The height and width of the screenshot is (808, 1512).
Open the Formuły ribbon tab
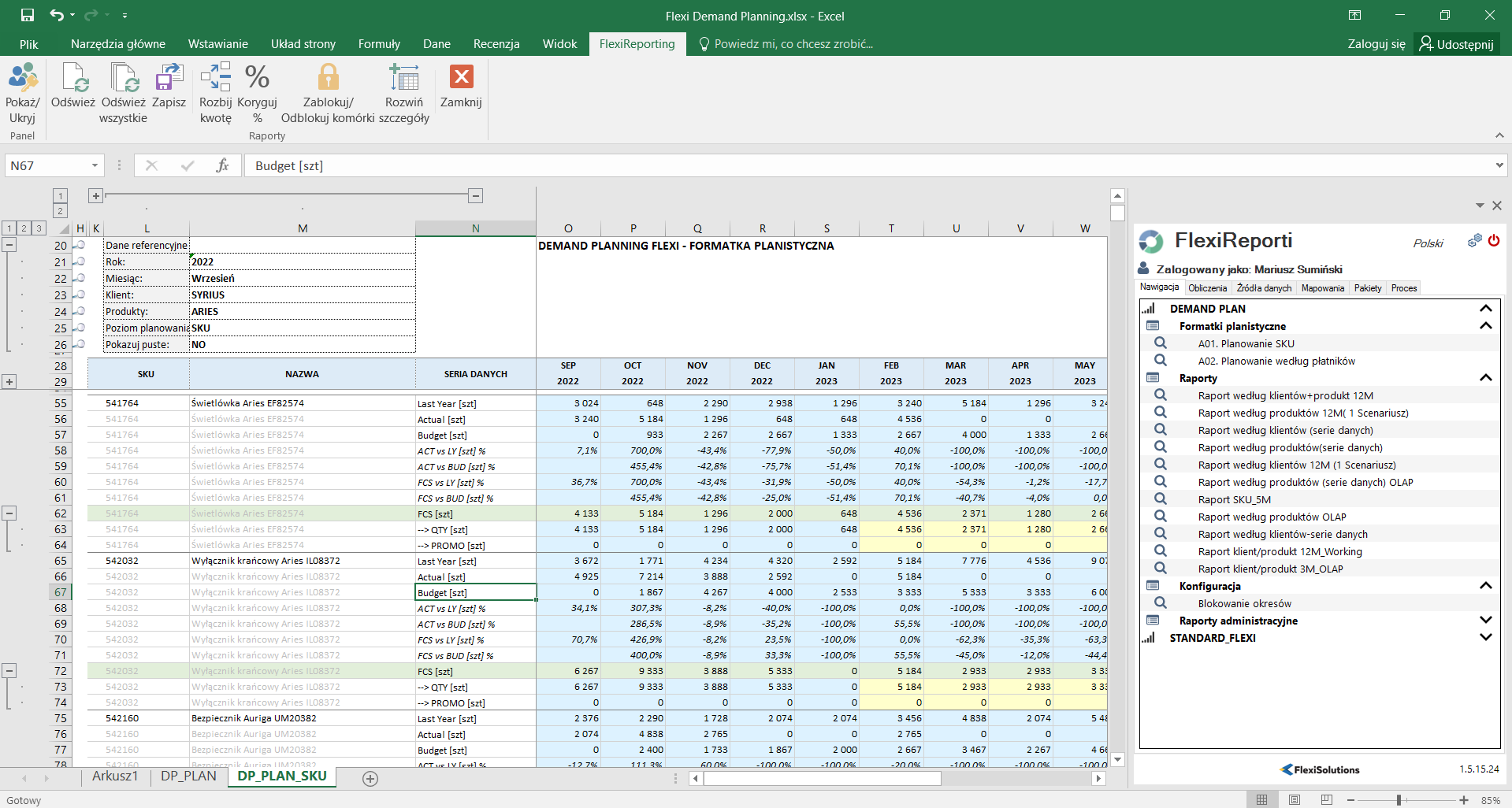[x=379, y=44]
